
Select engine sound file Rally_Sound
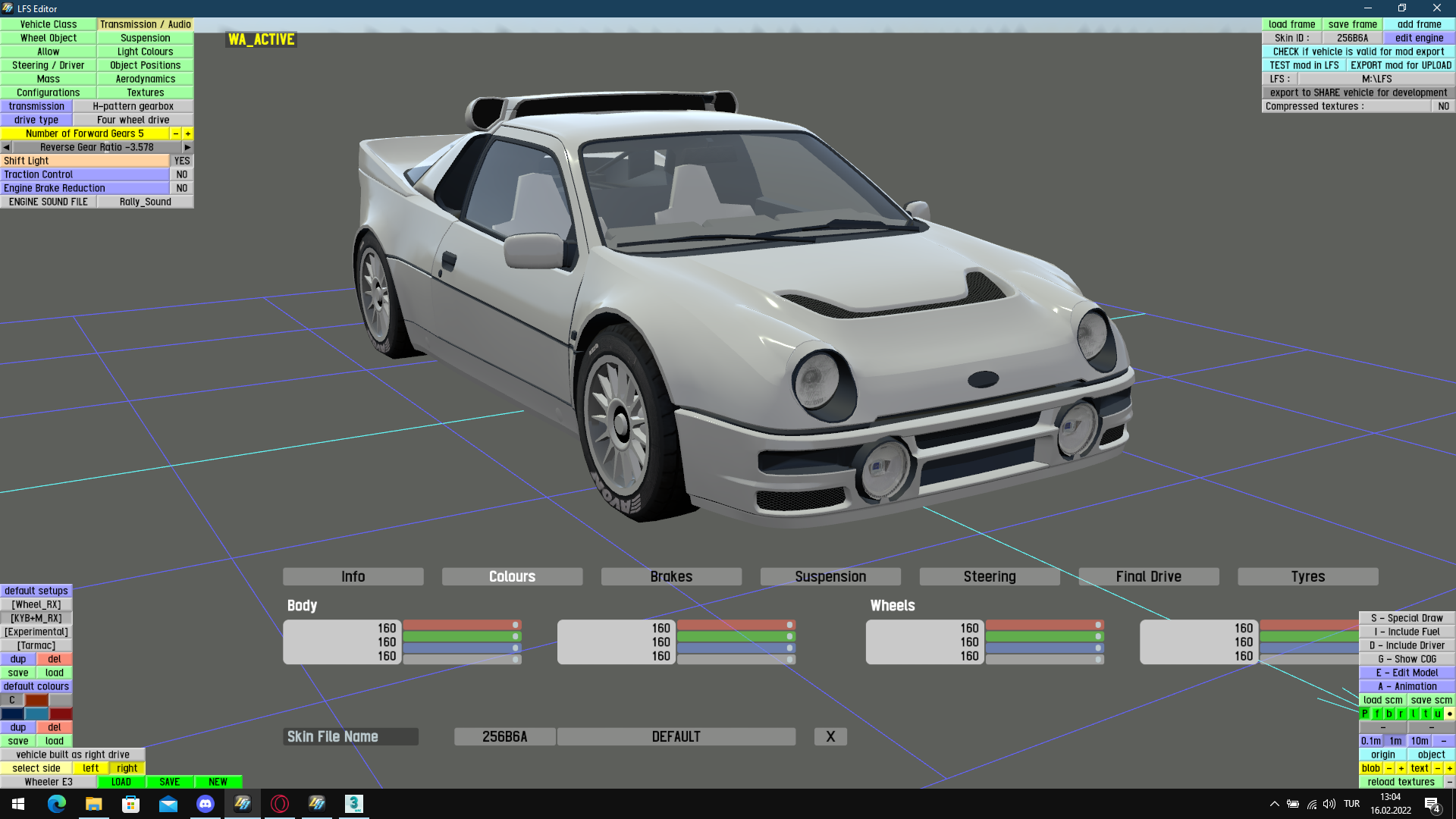[x=145, y=202]
